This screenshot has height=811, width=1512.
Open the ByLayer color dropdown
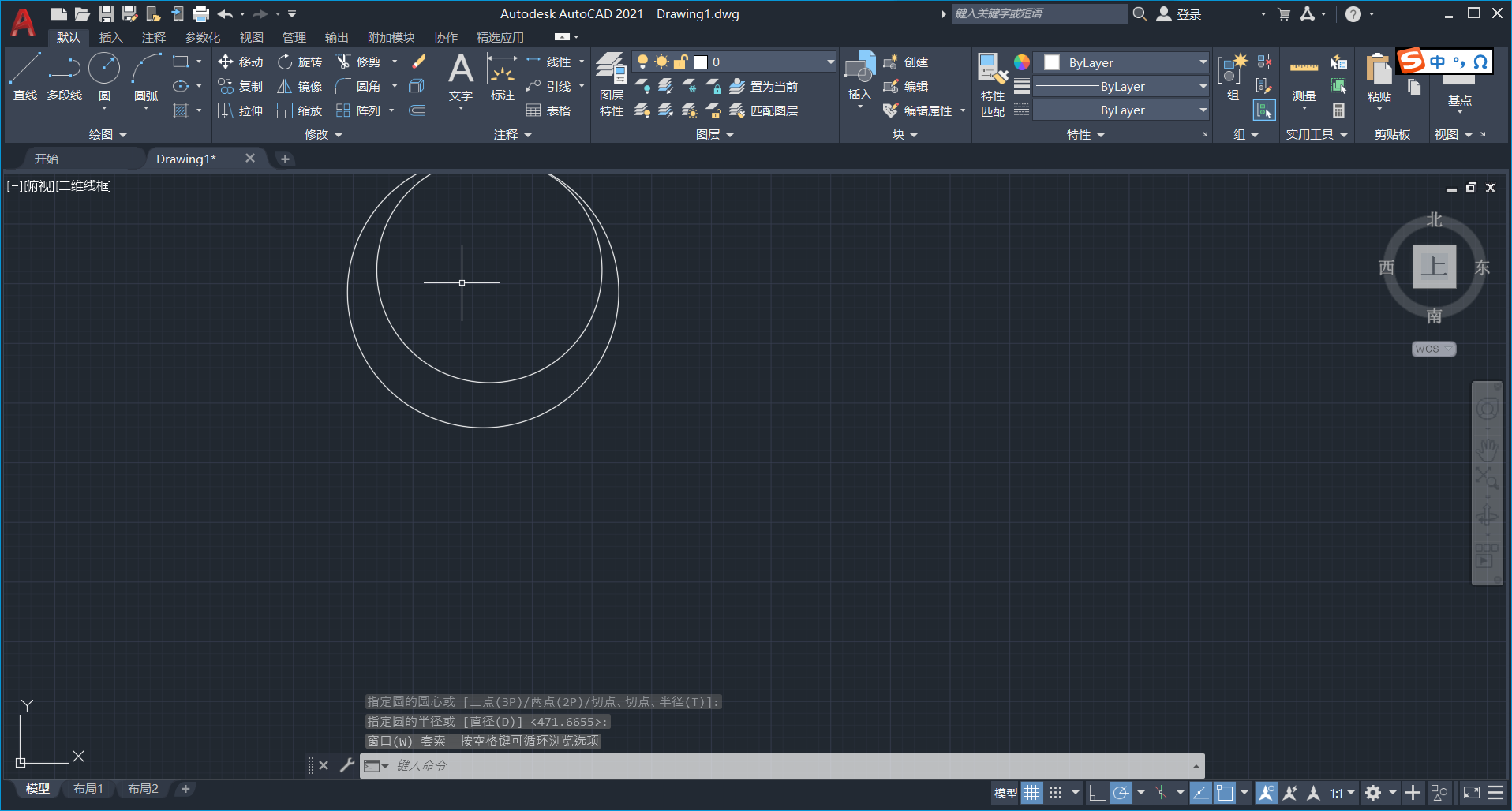(1203, 62)
